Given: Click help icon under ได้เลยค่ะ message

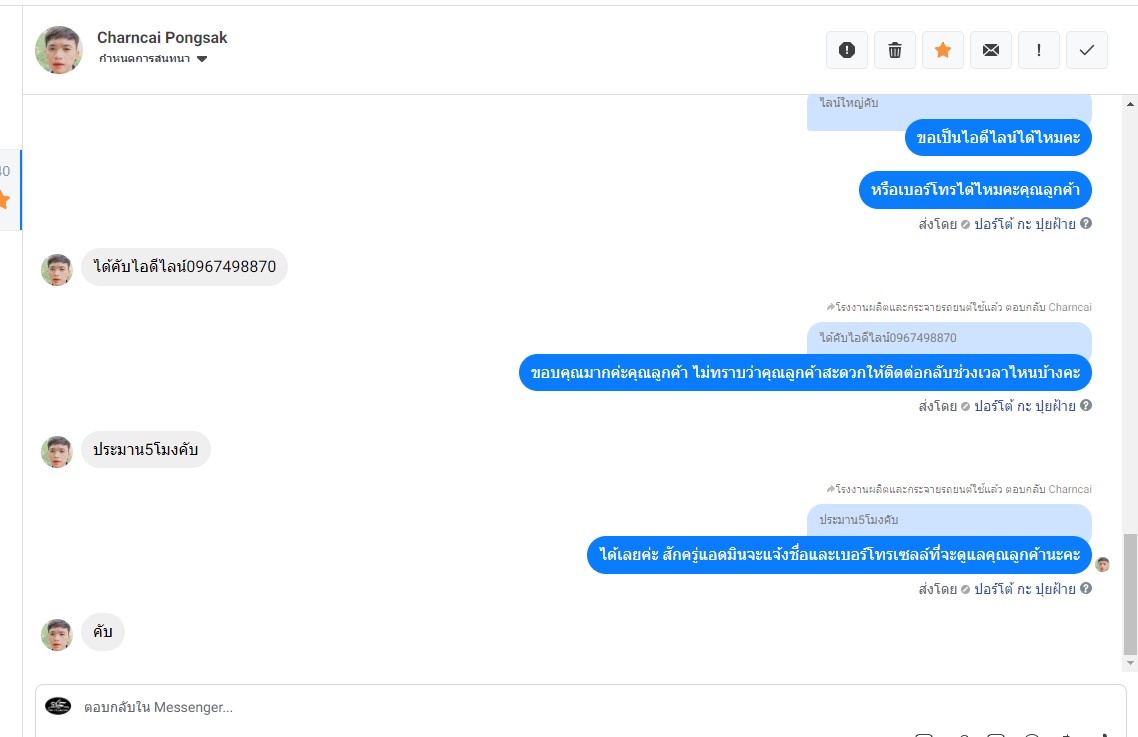Looking at the screenshot, I should [x=1086, y=588].
